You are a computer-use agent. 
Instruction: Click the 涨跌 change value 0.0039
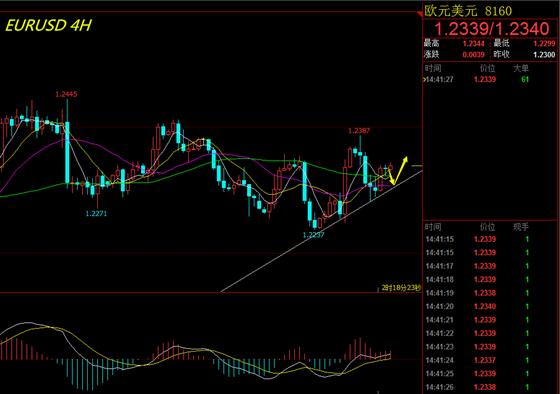coord(474,54)
